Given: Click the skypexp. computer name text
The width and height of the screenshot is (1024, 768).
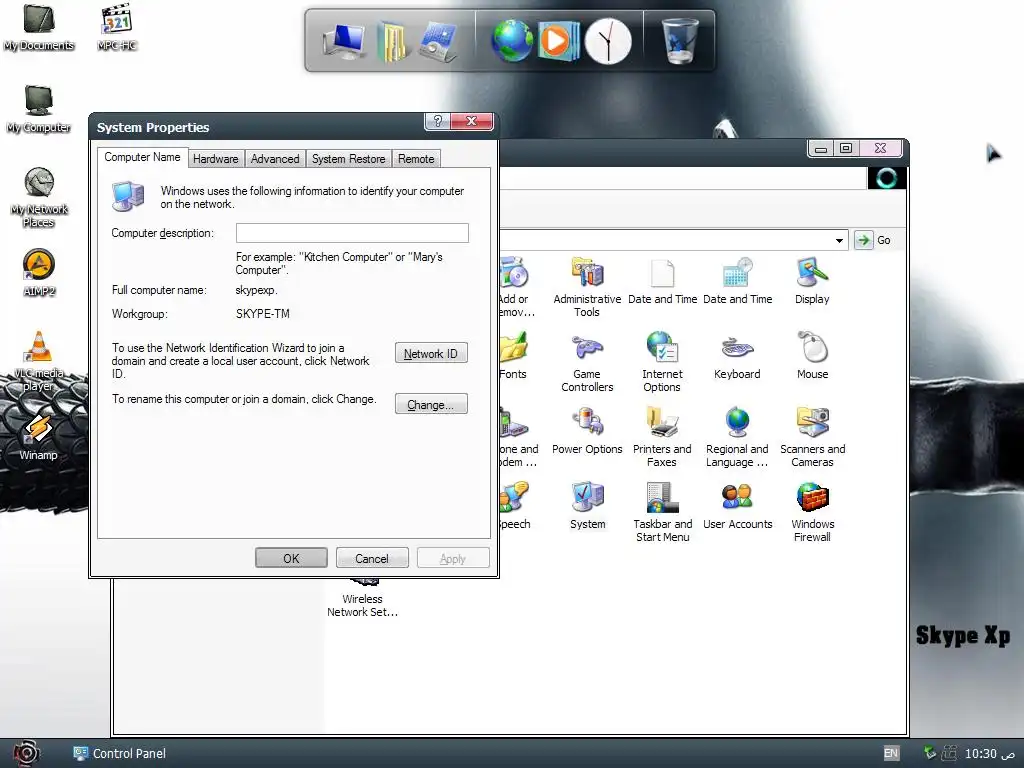Looking at the screenshot, I should pos(256,290).
